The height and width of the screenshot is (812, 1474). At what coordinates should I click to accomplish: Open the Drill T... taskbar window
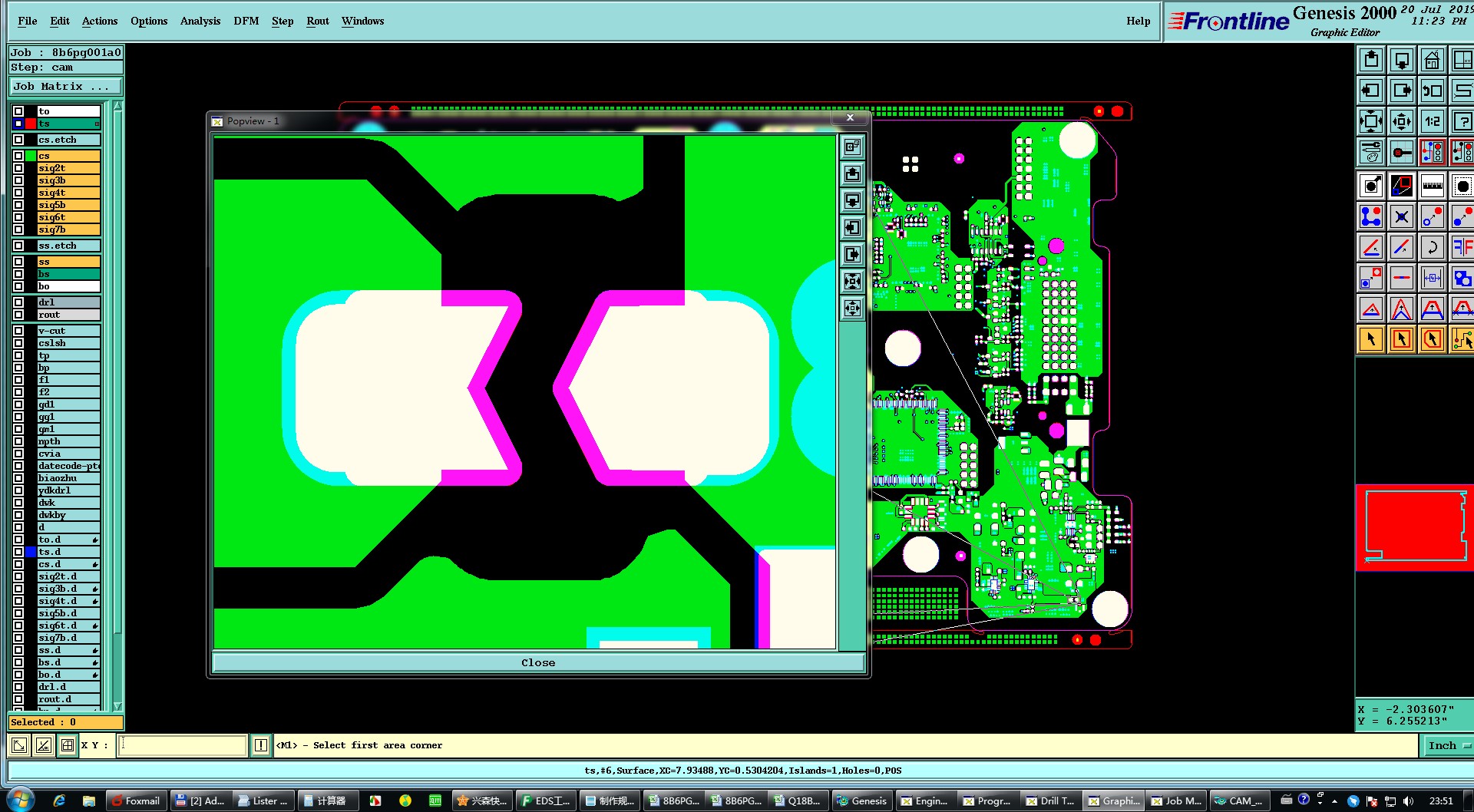point(1050,800)
